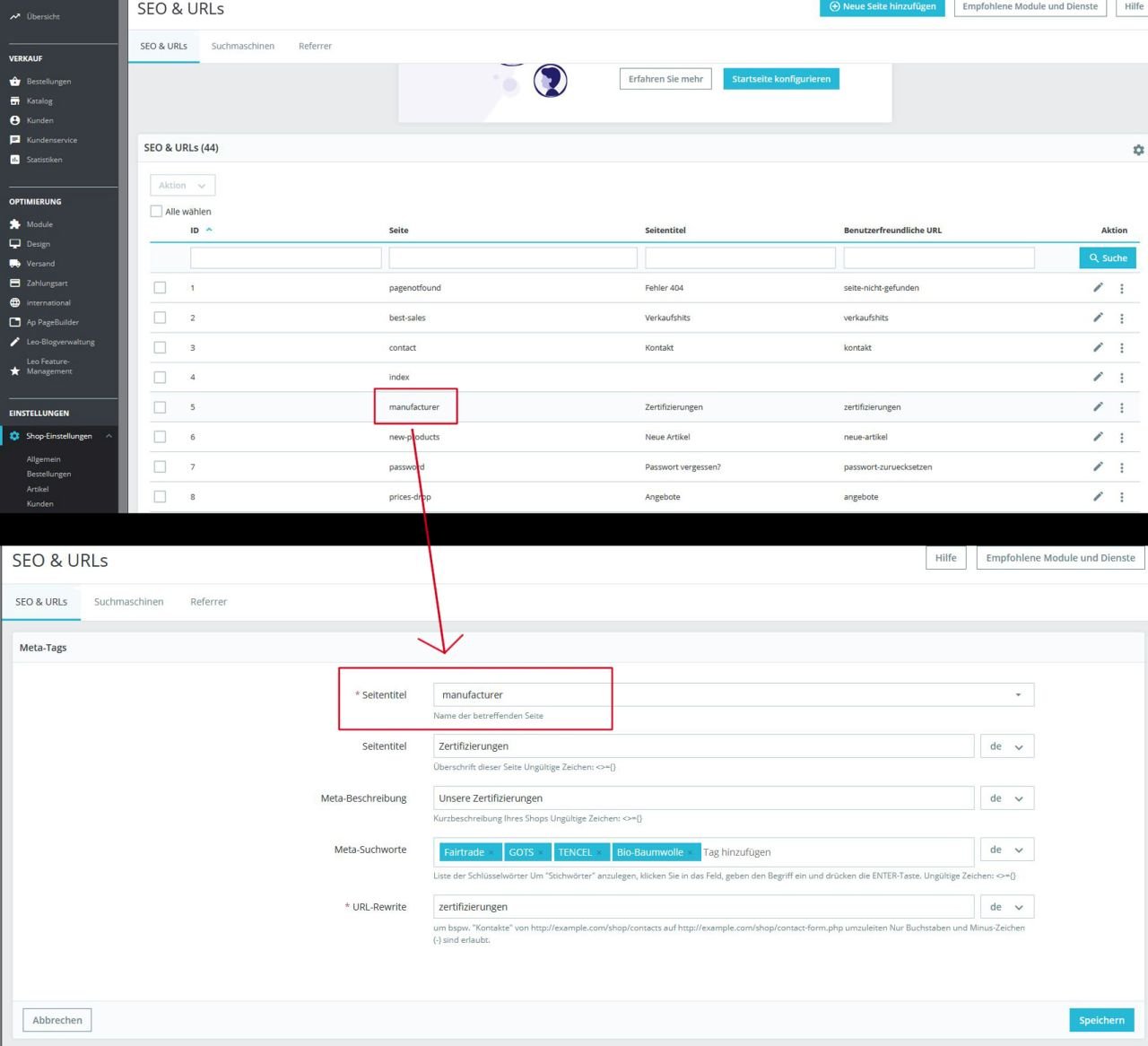Click the ID filter input field
Screen dimensions: 1148x1046
click(x=286, y=258)
